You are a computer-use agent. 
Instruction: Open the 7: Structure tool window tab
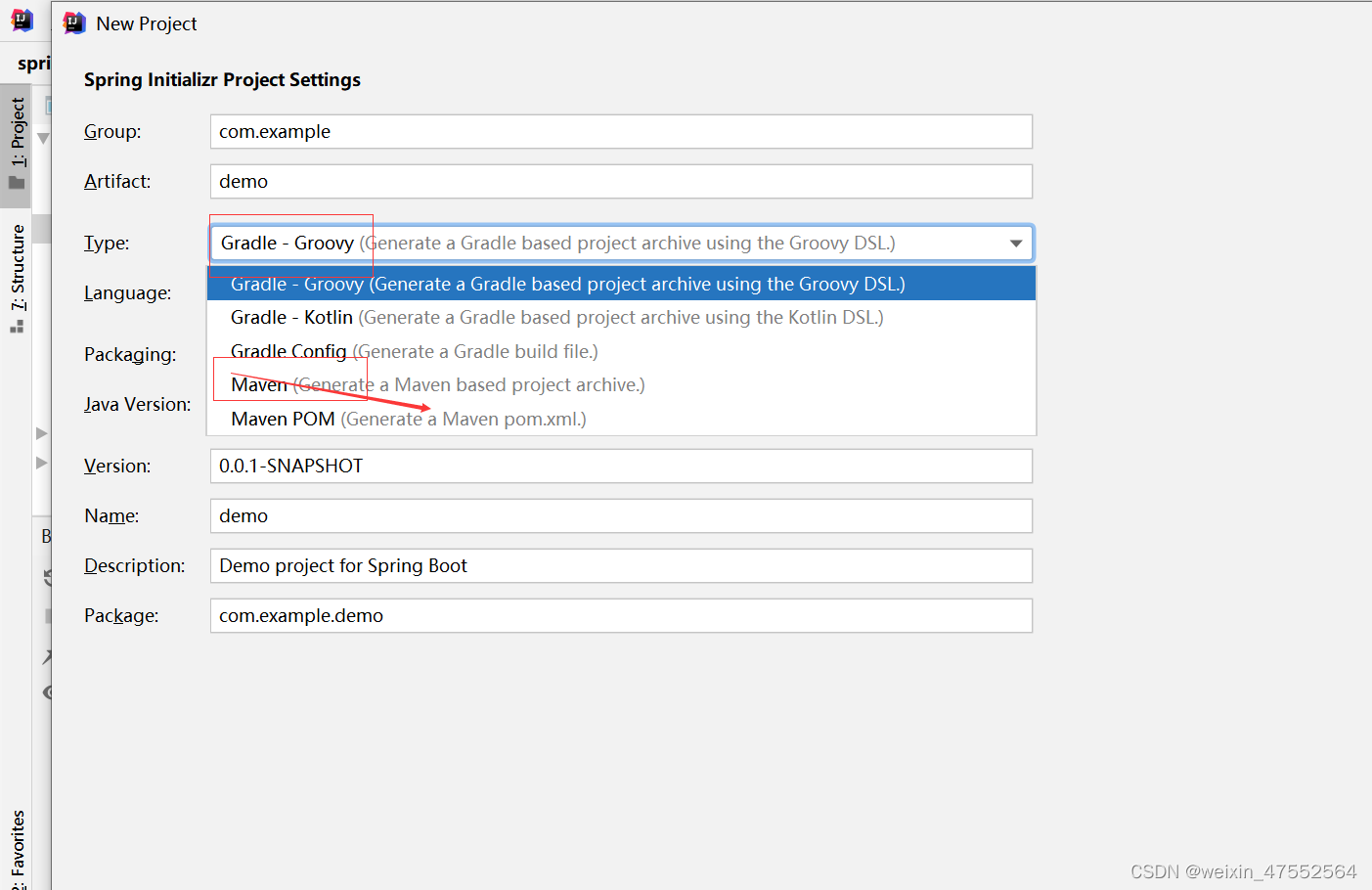(x=17, y=279)
